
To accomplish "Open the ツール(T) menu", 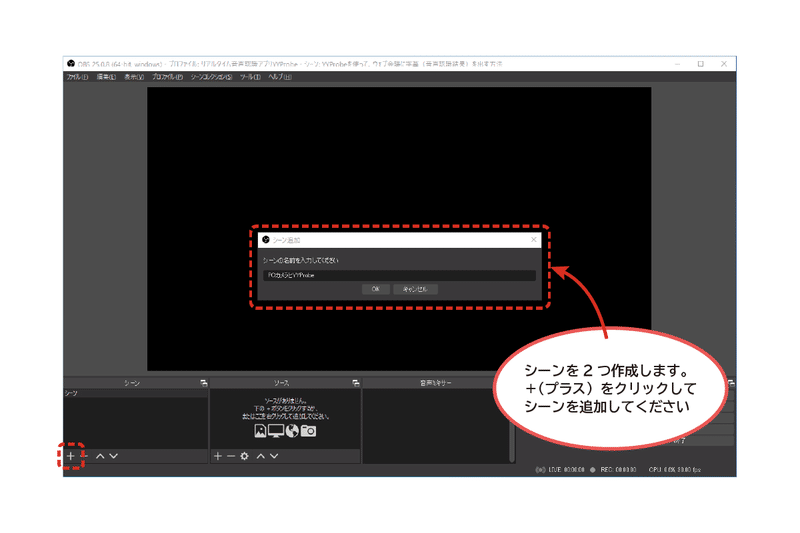I will (x=251, y=77).
